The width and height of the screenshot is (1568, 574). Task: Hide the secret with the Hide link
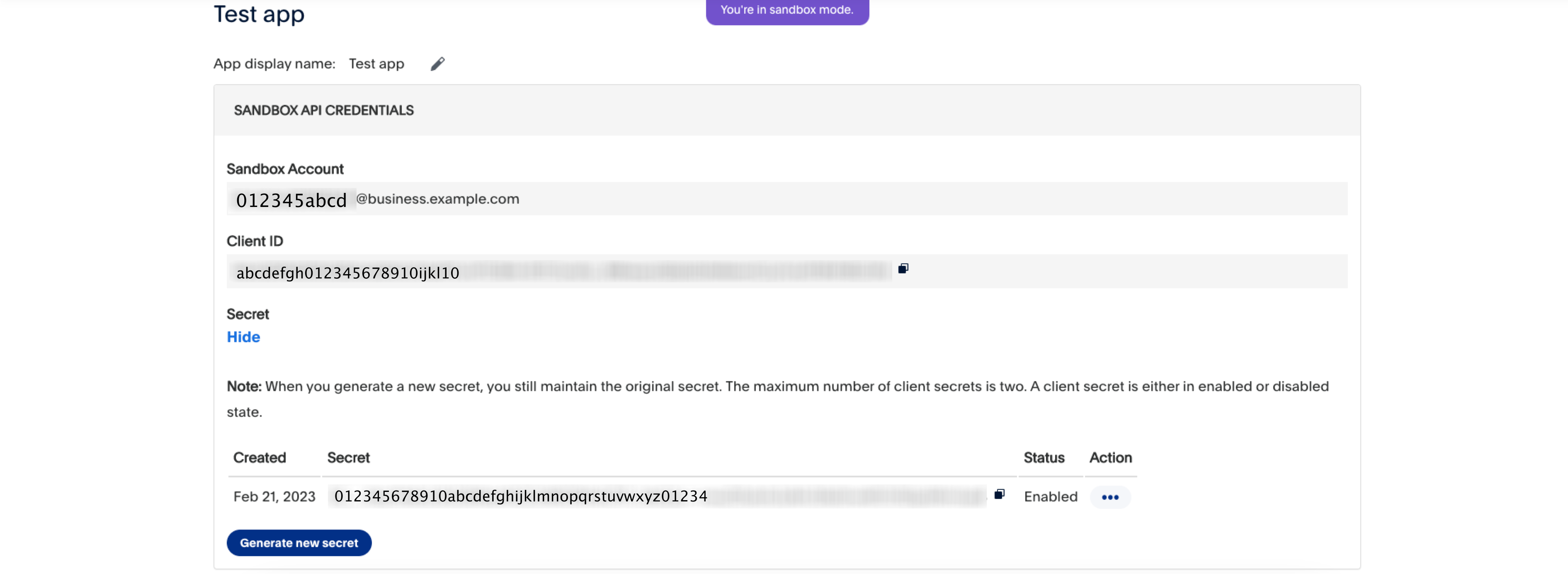pyautogui.click(x=243, y=337)
